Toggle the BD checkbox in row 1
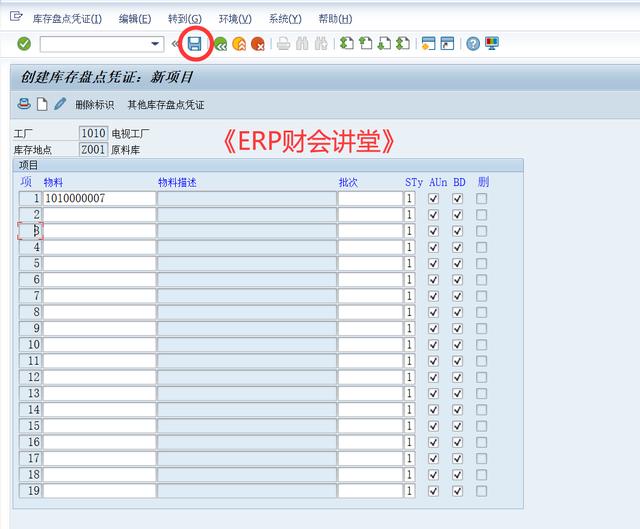 457,199
